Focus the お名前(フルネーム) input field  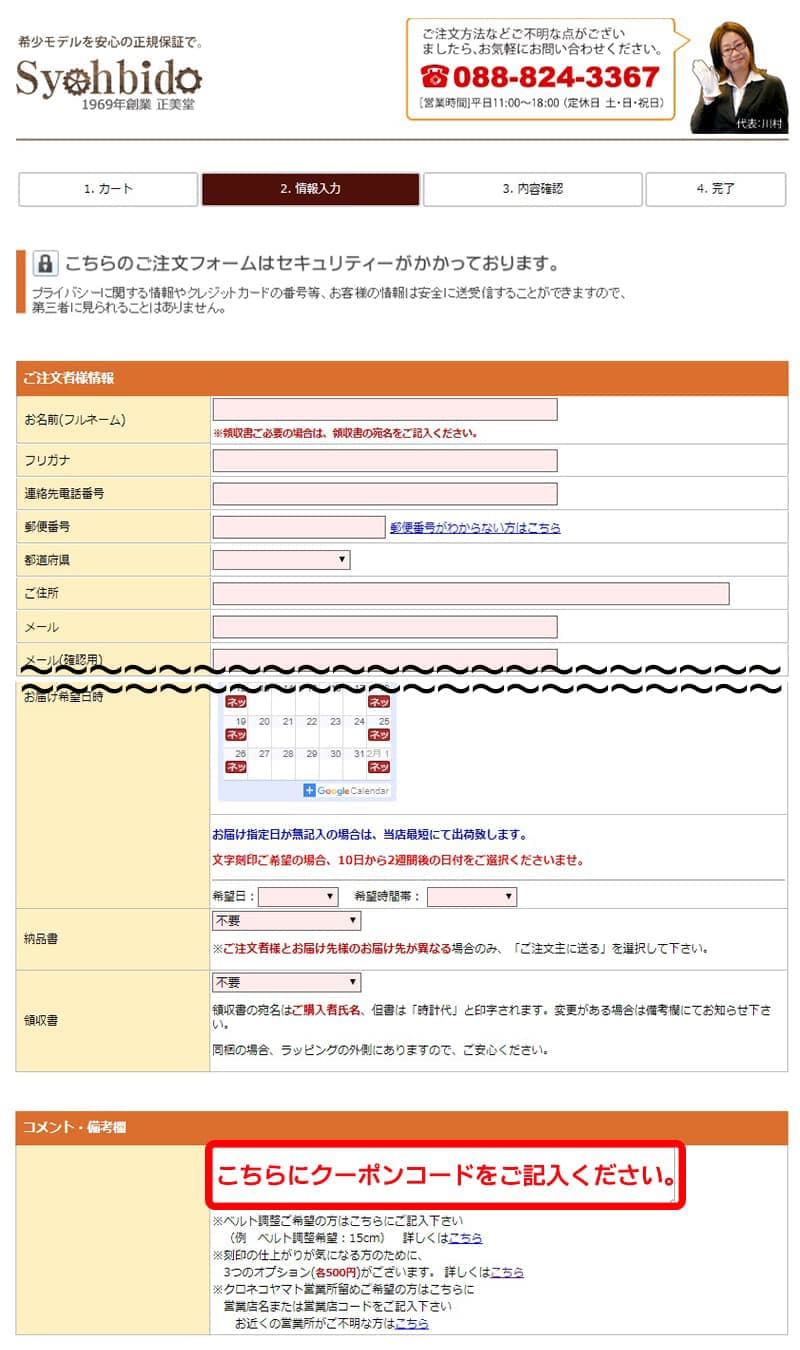(385, 409)
